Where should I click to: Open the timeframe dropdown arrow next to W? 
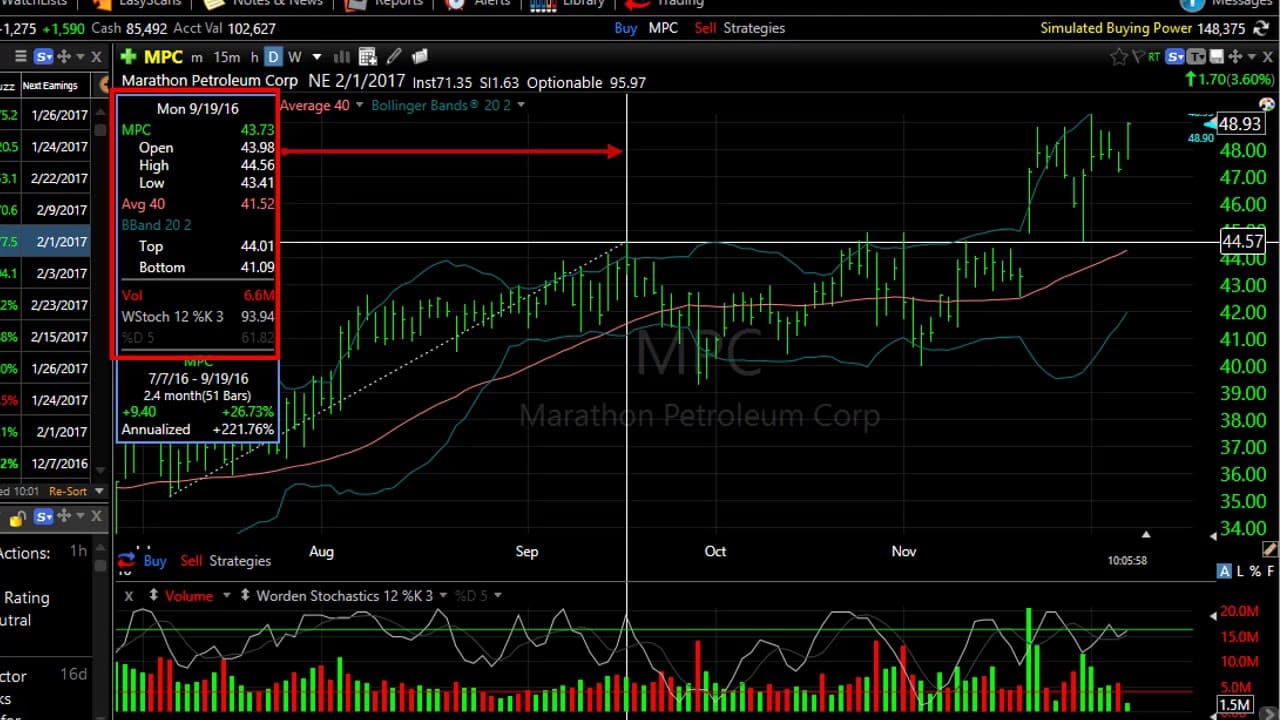(317, 57)
